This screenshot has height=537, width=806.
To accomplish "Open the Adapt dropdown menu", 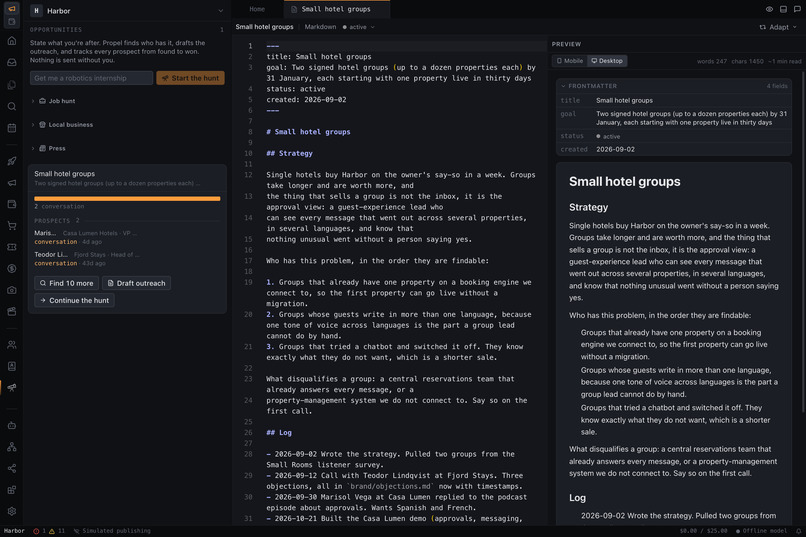I will click(x=778, y=27).
